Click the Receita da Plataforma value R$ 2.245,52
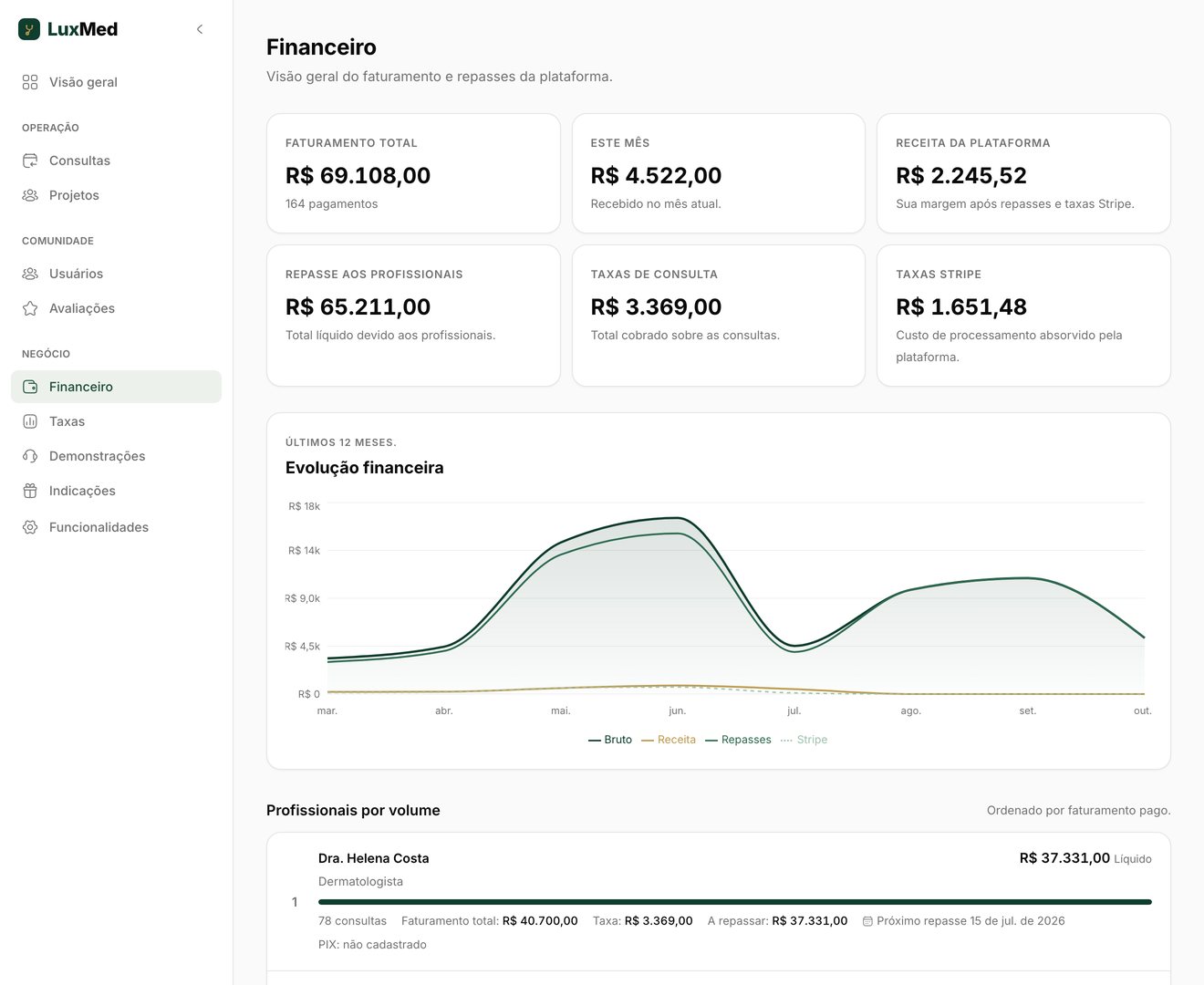 click(961, 175)
